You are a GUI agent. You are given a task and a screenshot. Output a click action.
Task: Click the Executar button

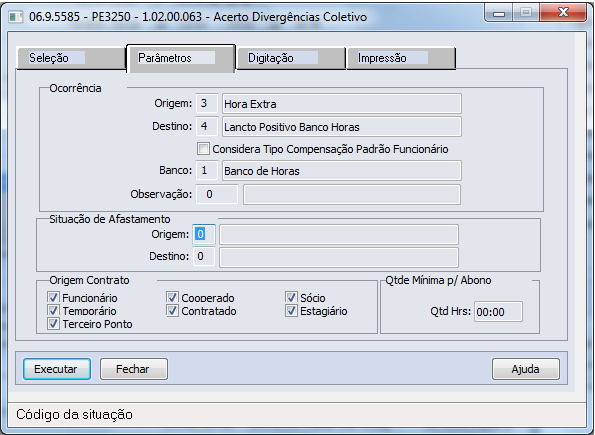click(x=57, y=369)
